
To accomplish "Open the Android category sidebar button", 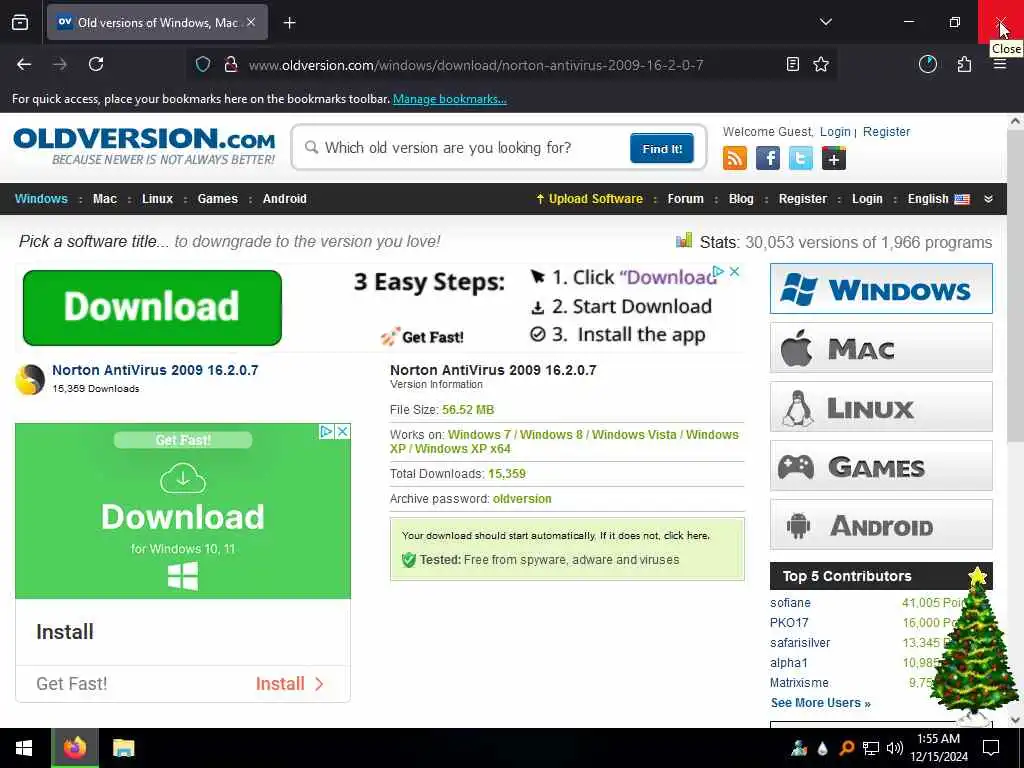I will pyautogui.click(x=881, y=524).
